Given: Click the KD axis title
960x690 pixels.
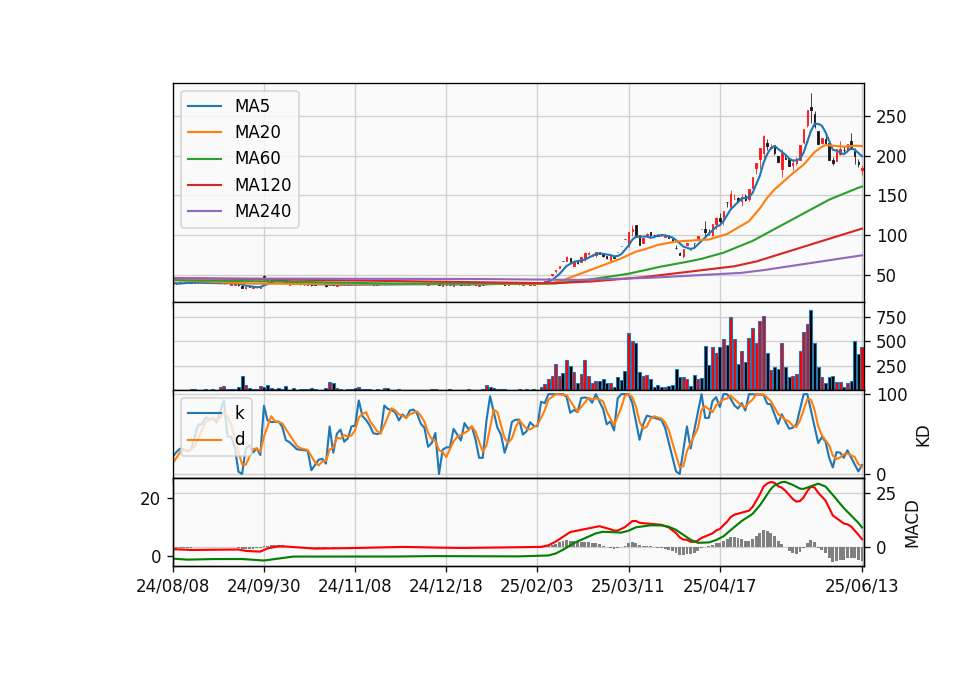Looking at the screenshot, I should [x=922, y=436].
